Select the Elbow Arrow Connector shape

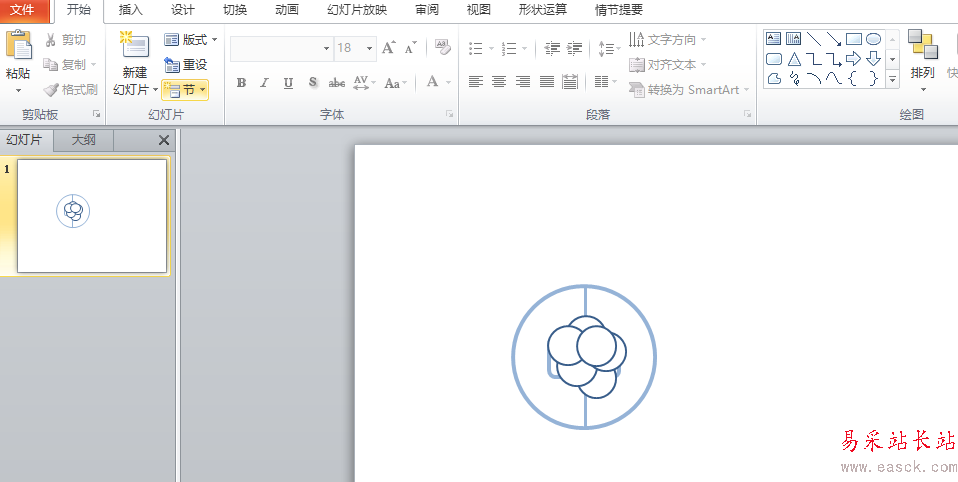coord(833,59)
